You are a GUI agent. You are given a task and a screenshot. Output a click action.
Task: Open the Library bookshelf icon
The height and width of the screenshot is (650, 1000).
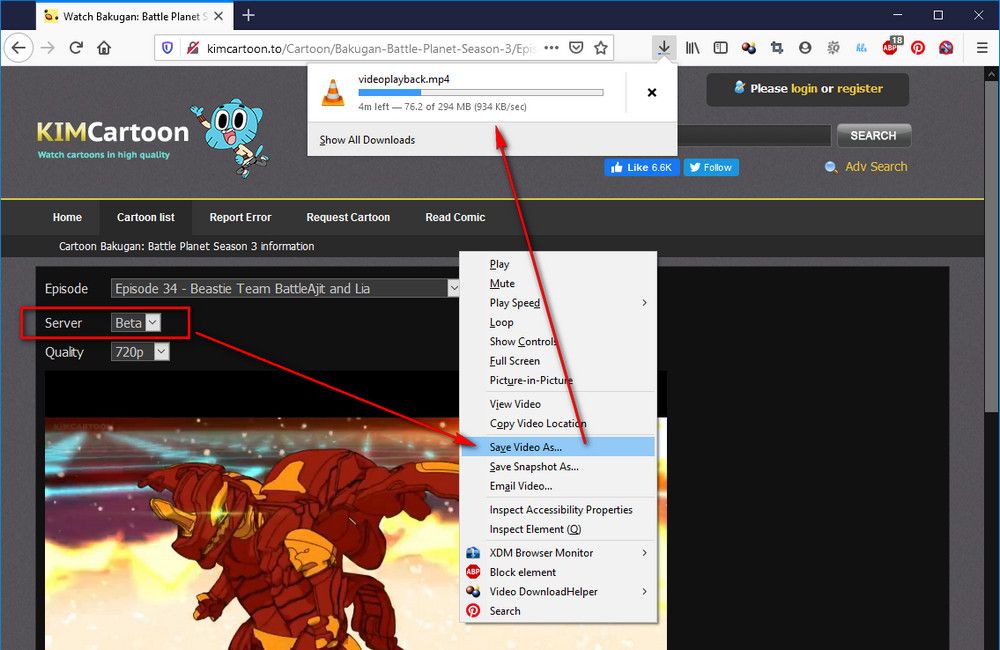692,48
